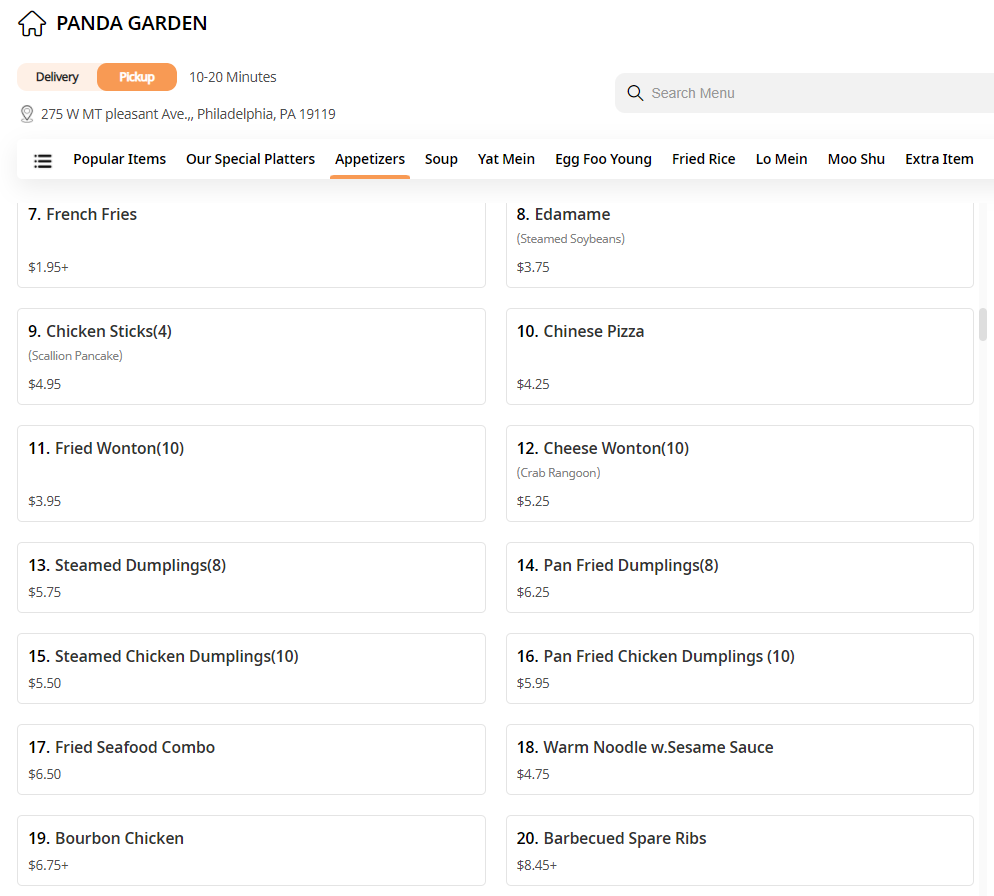Click the page vertical scrollbar thumb
This screenshot has height=896, width=994.
[982, 324]
